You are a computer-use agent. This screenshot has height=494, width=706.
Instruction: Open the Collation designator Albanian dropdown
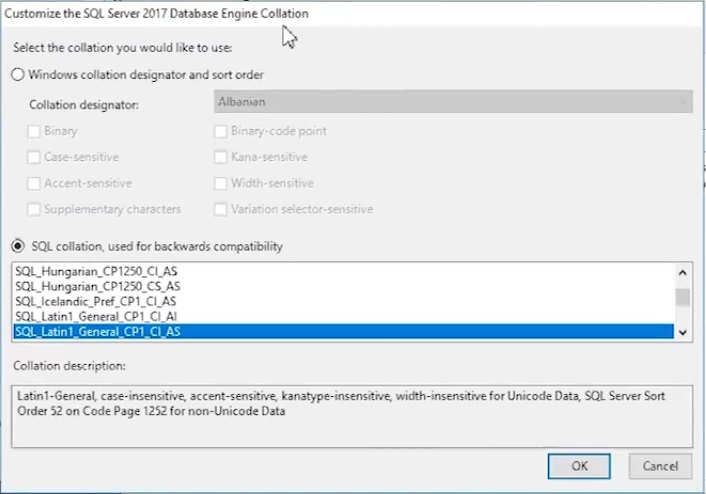453,102
